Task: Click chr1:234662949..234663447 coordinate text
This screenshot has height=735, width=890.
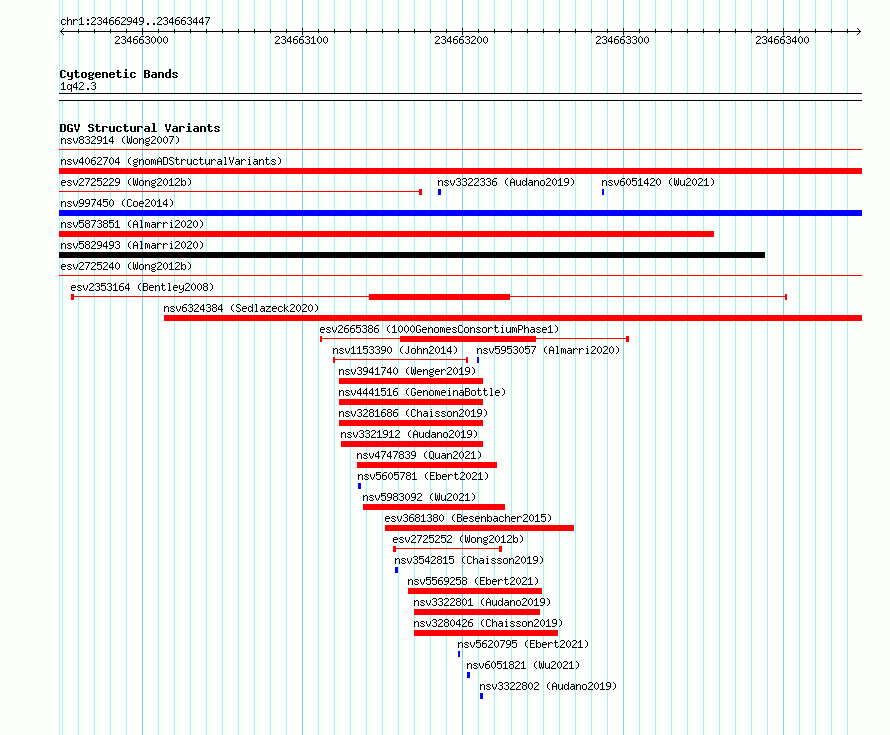Action: [x=135, y=21]
